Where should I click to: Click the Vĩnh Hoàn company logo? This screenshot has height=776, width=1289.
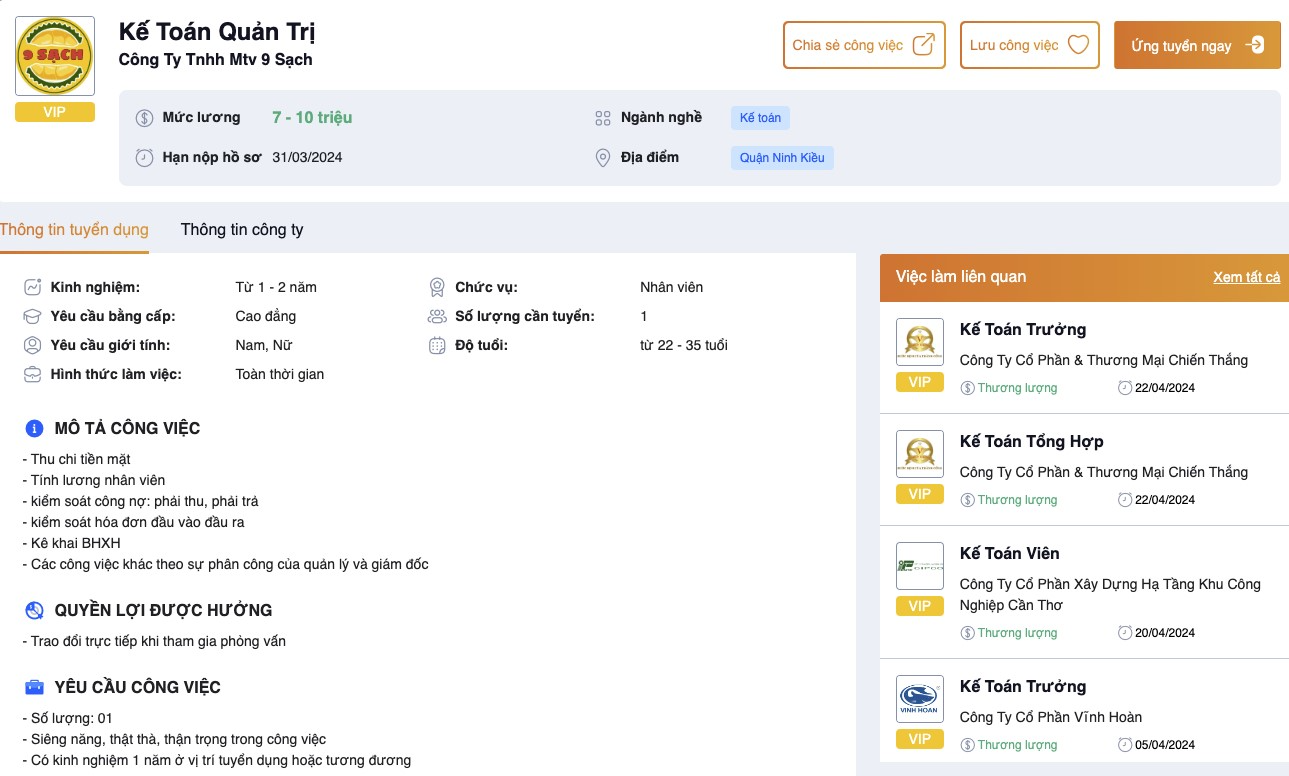(x=920, y=699)
